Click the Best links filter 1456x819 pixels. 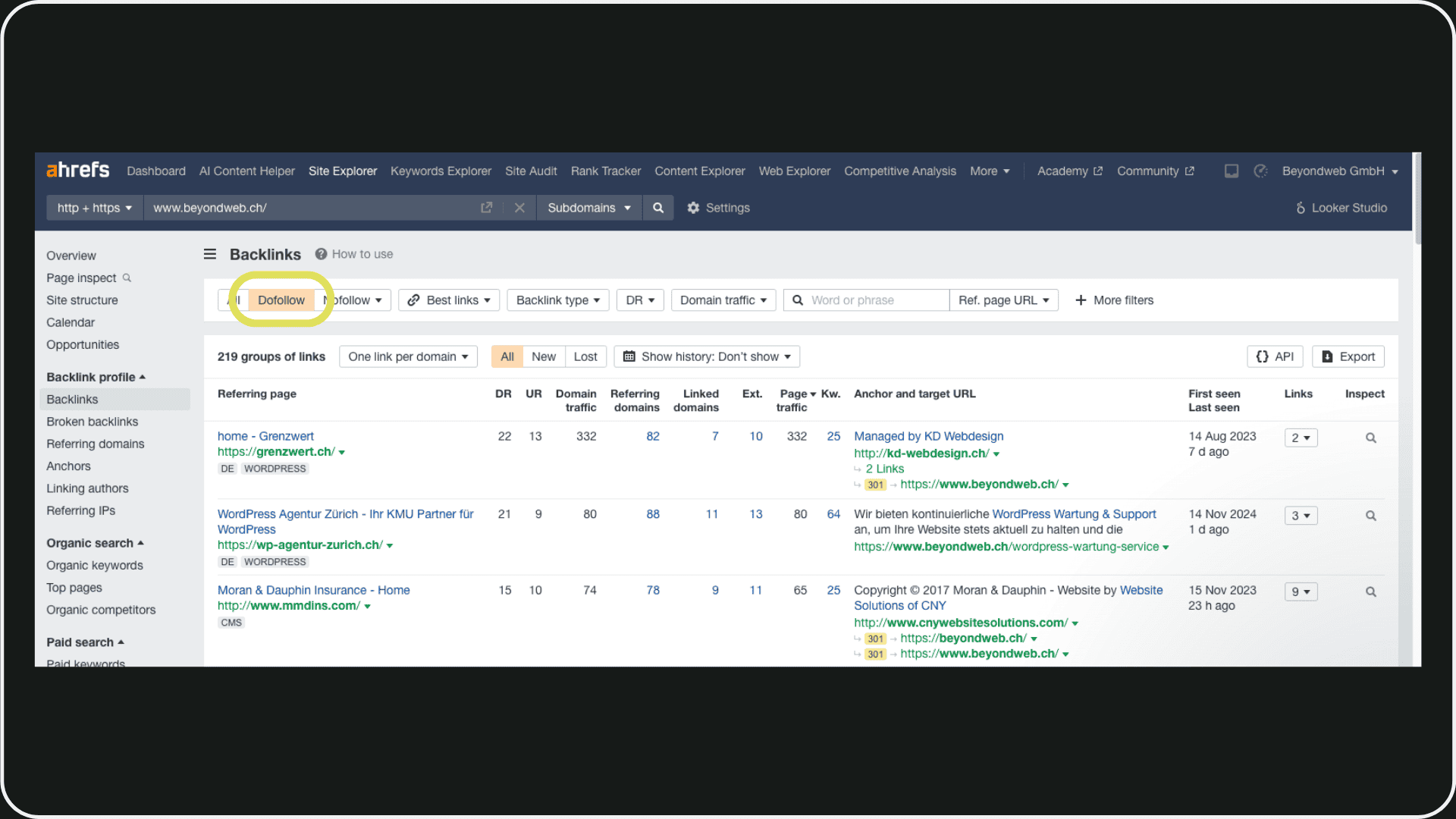pos(449,300)
